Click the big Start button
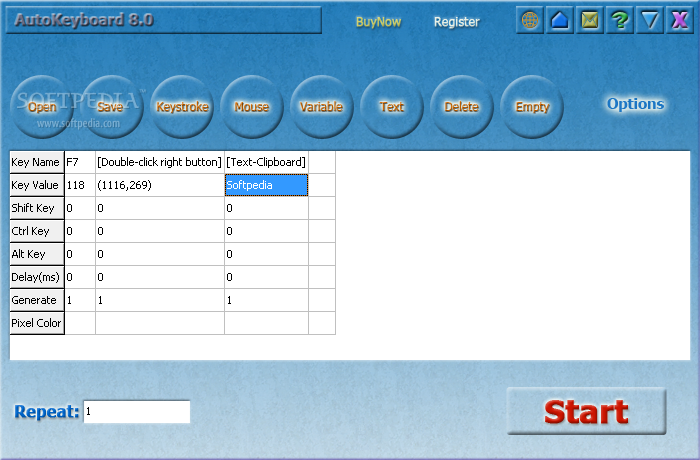 point(587,411)
